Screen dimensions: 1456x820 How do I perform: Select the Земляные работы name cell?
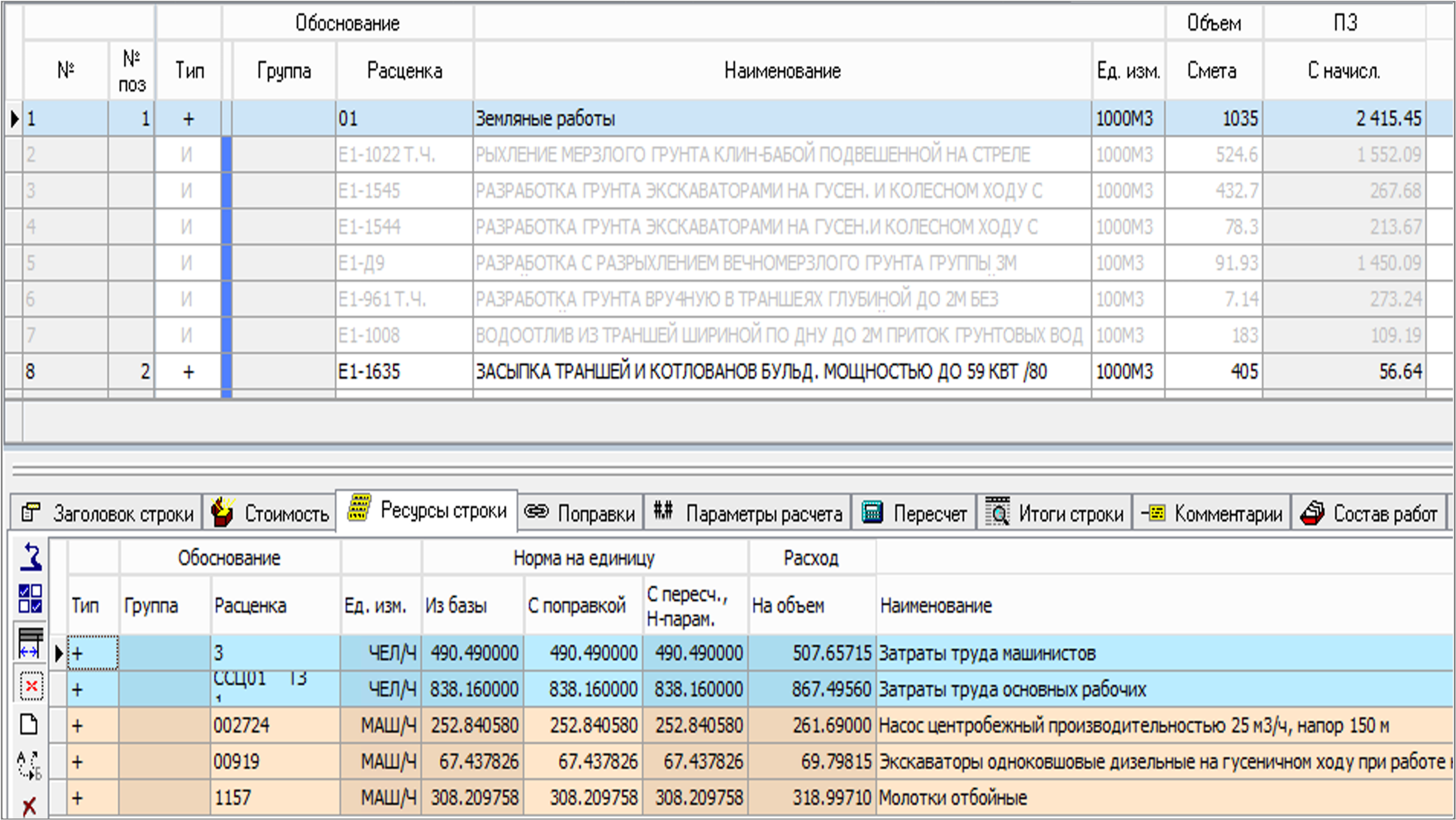(782, 119)
